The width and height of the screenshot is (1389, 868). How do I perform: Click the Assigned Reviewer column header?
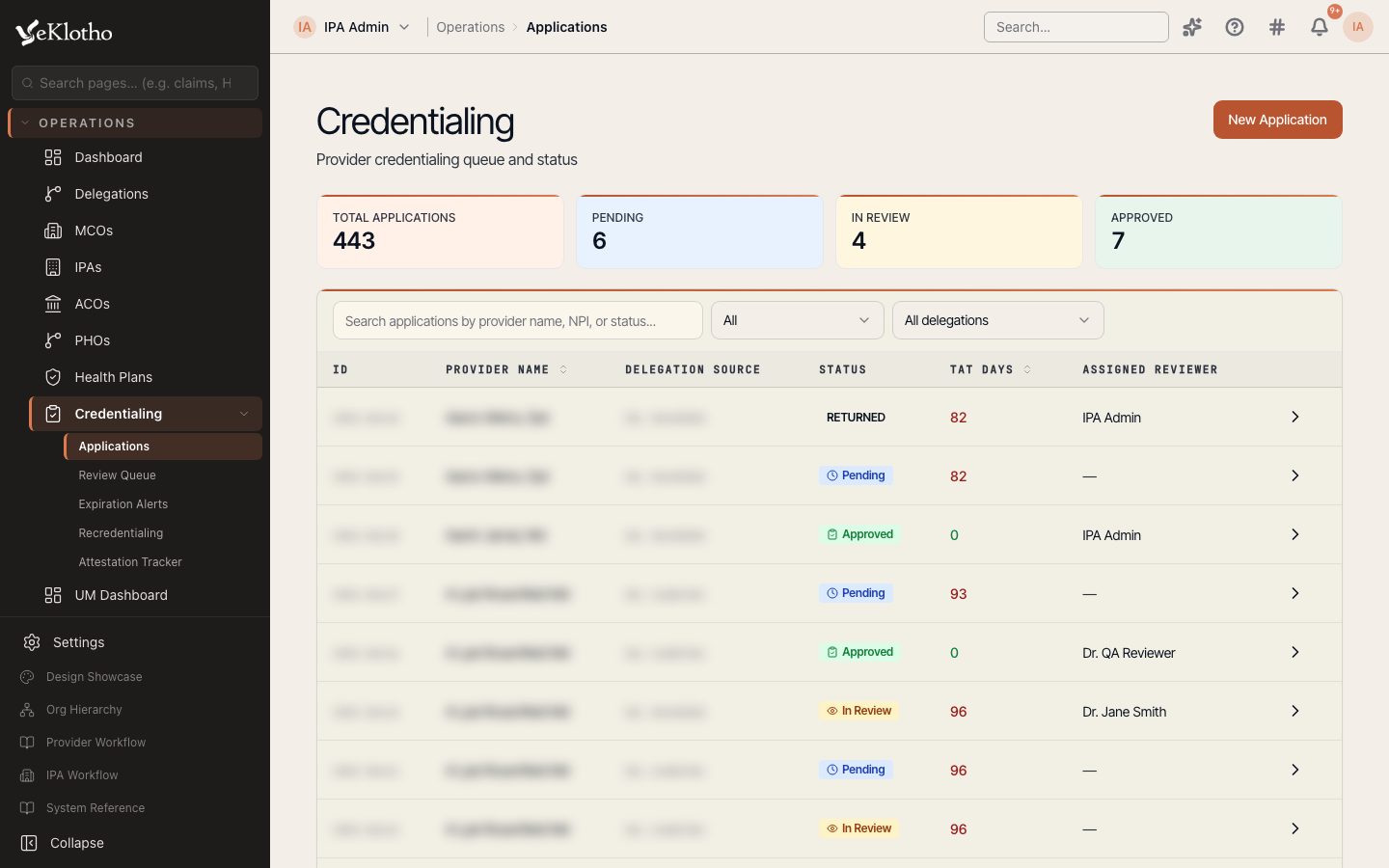point(1150,369)
